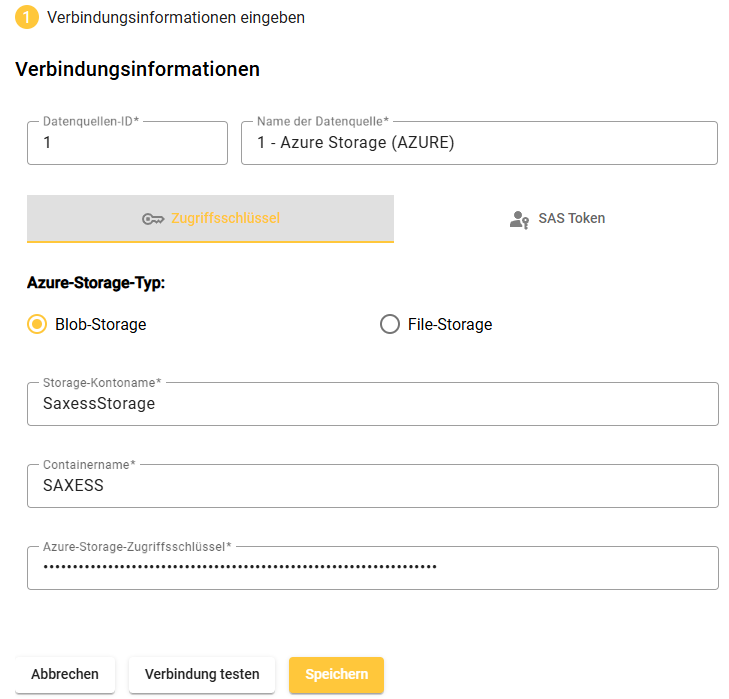Click the person-key icon beside SAS Token

(x=519, y=219)
